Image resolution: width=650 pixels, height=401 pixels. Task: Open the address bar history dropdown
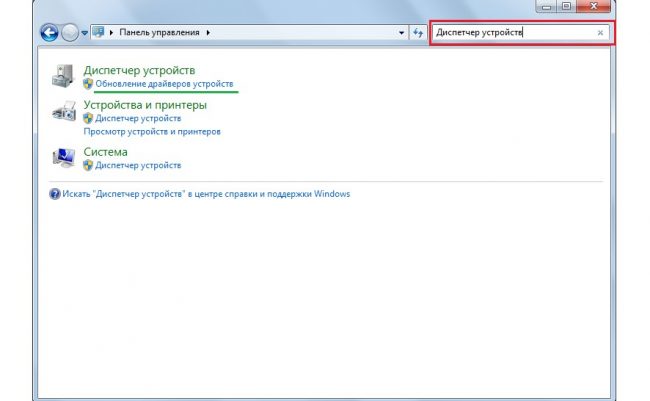tap(401, 33)
